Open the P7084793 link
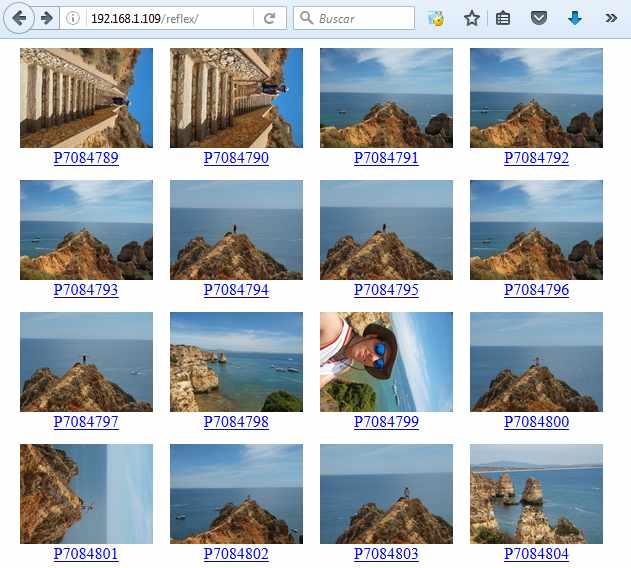 point(86,290)
